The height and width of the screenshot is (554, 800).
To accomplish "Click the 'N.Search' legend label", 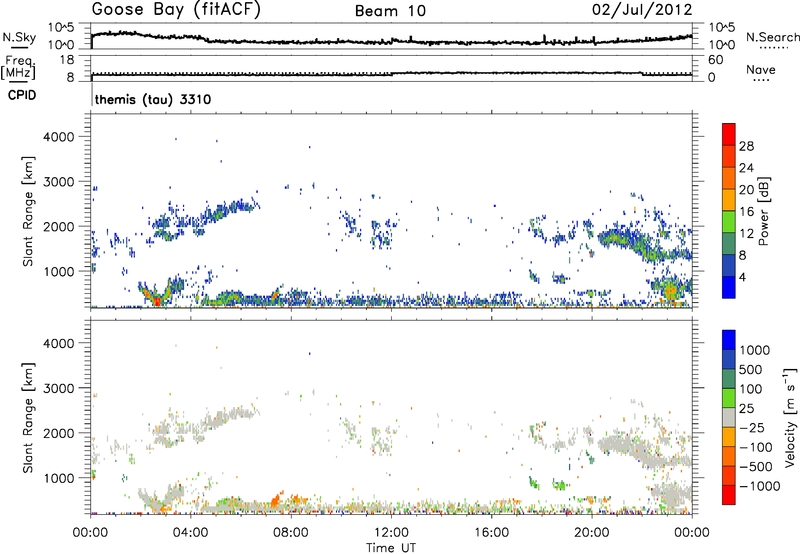I will tap(772, 37).
